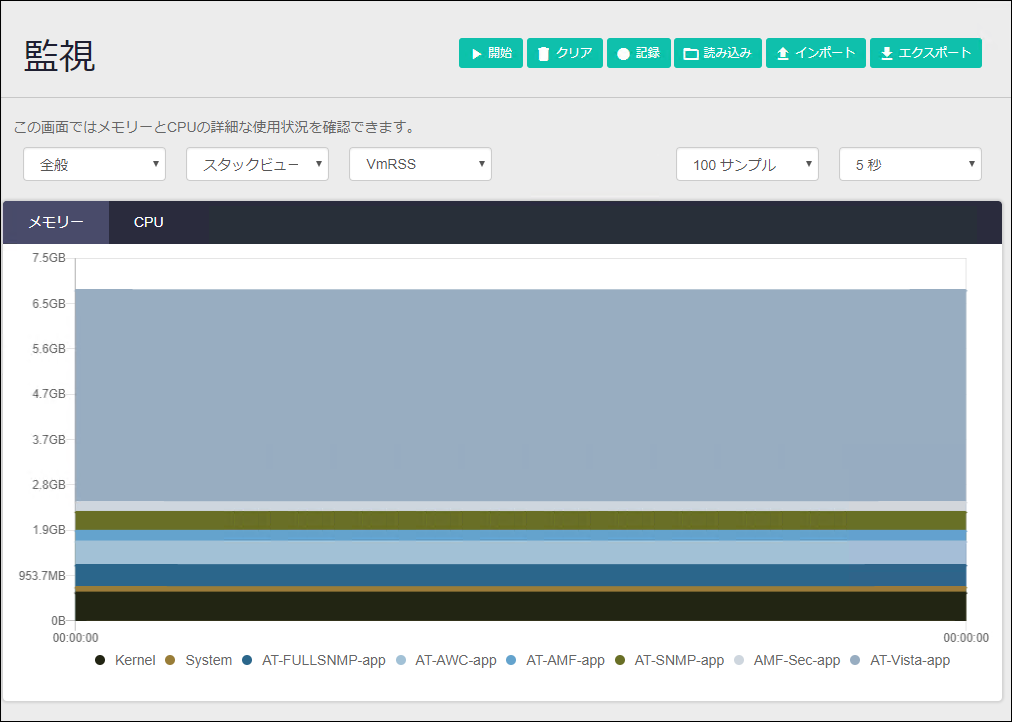Viewport: 1012px width, 722px height.
Task: Click the エクスポート text label
Action: (x=935, y=53)
